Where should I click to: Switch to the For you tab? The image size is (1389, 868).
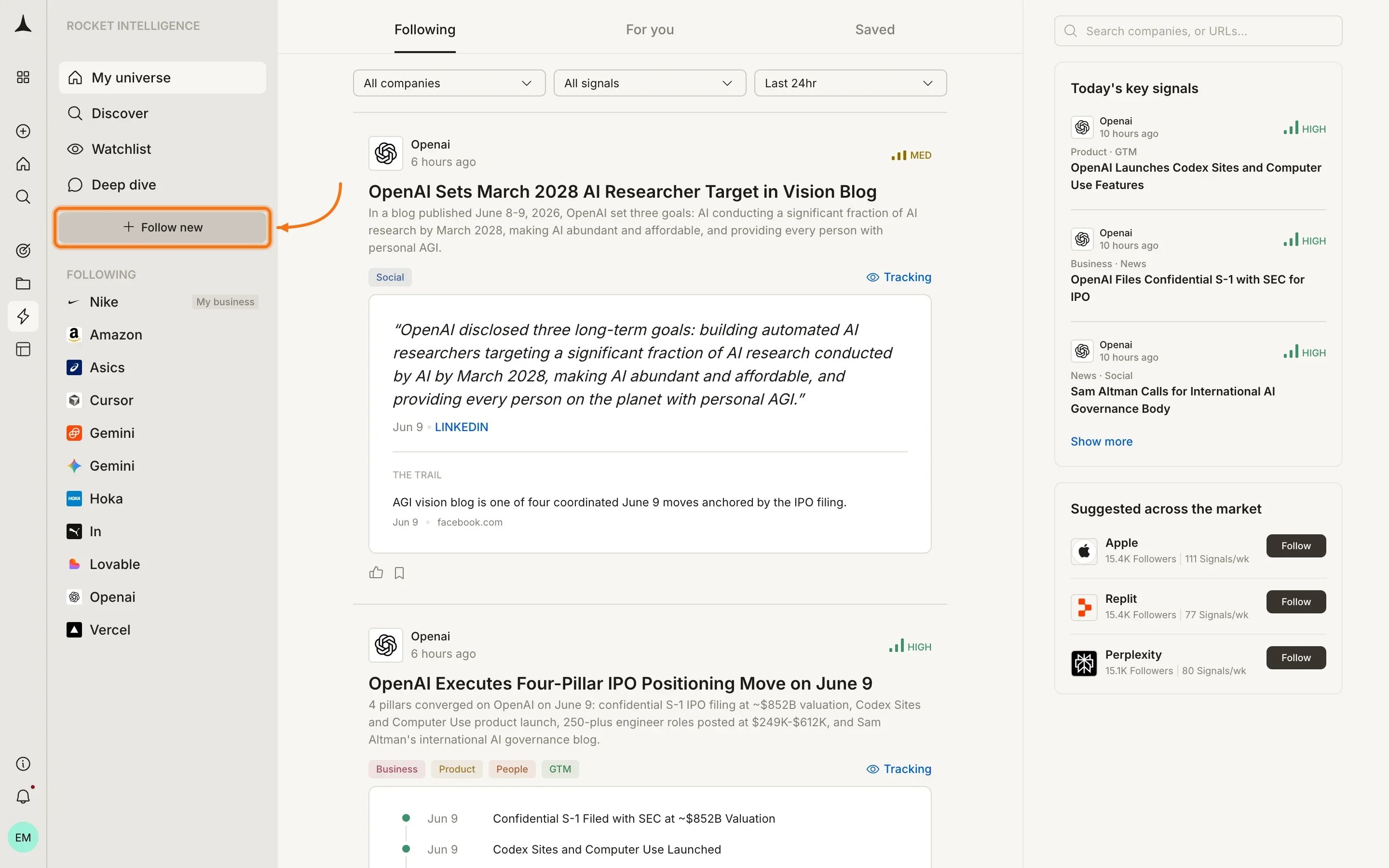coord(650,29)
